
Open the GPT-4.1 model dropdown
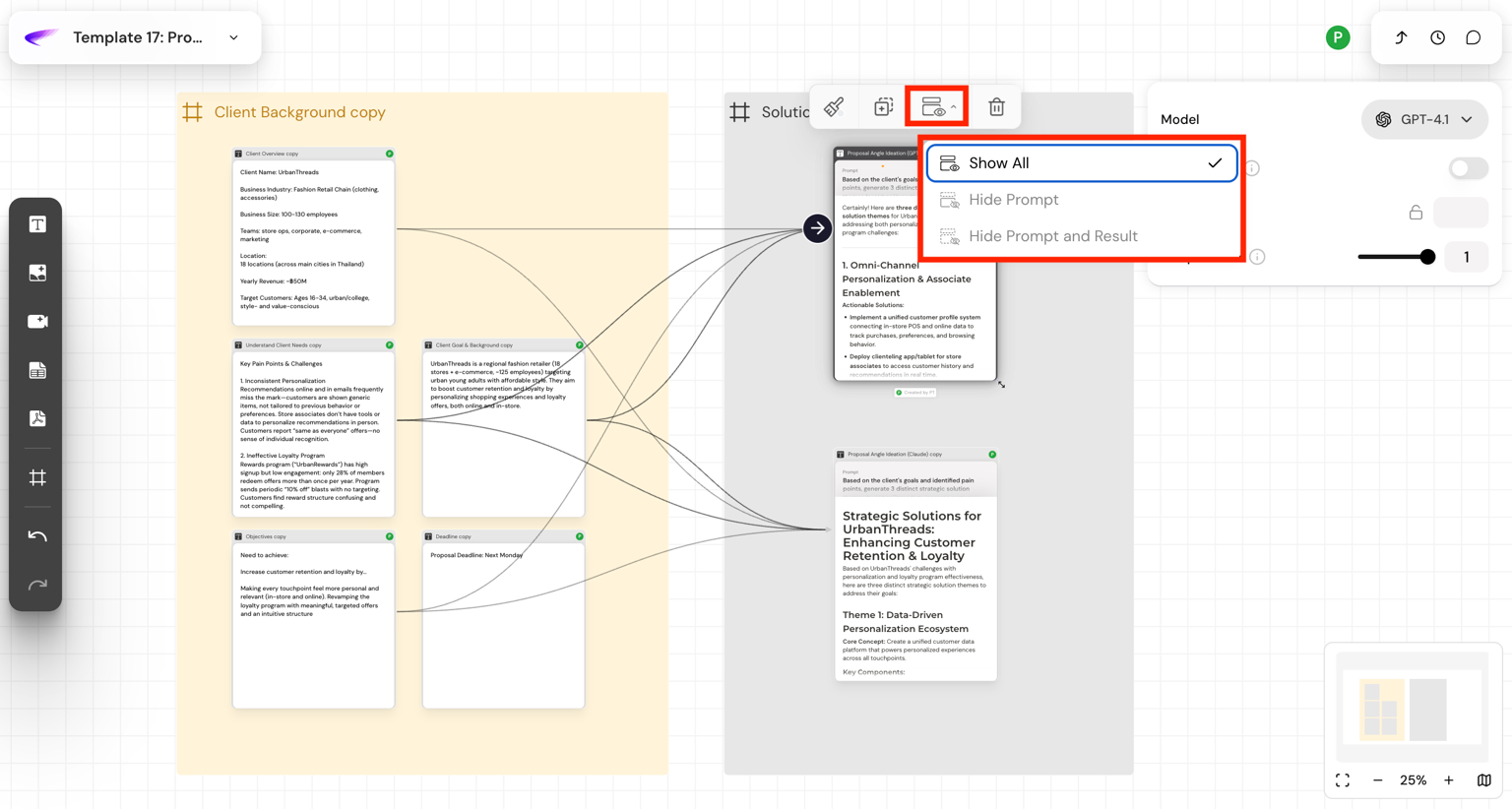tap(1424, 119)
